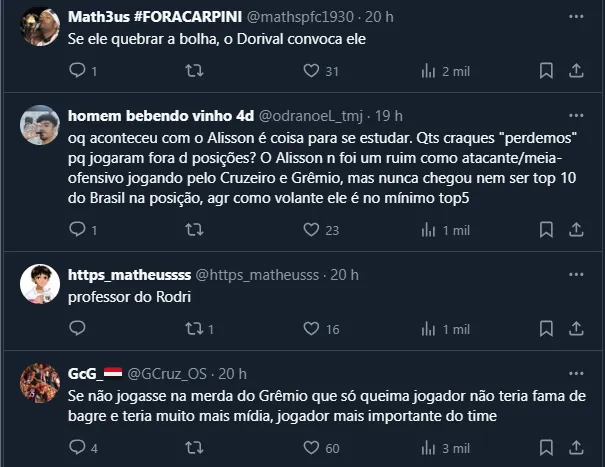Image resolution: width=605 pixels, height=467 pixels.
Task: Bookmark the 'professor do Rodri' tweet
Action: coord(546,329)
